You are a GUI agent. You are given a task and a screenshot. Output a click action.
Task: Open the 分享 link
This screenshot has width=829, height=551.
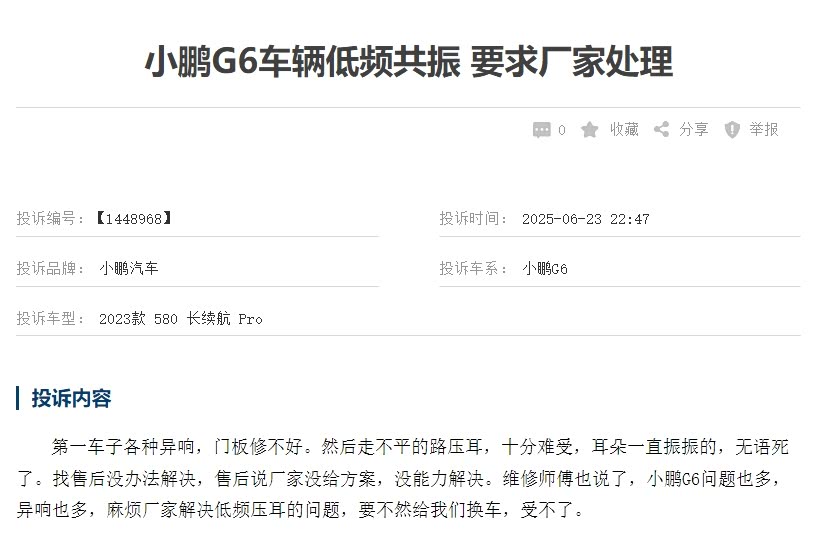tap(694, 129)
